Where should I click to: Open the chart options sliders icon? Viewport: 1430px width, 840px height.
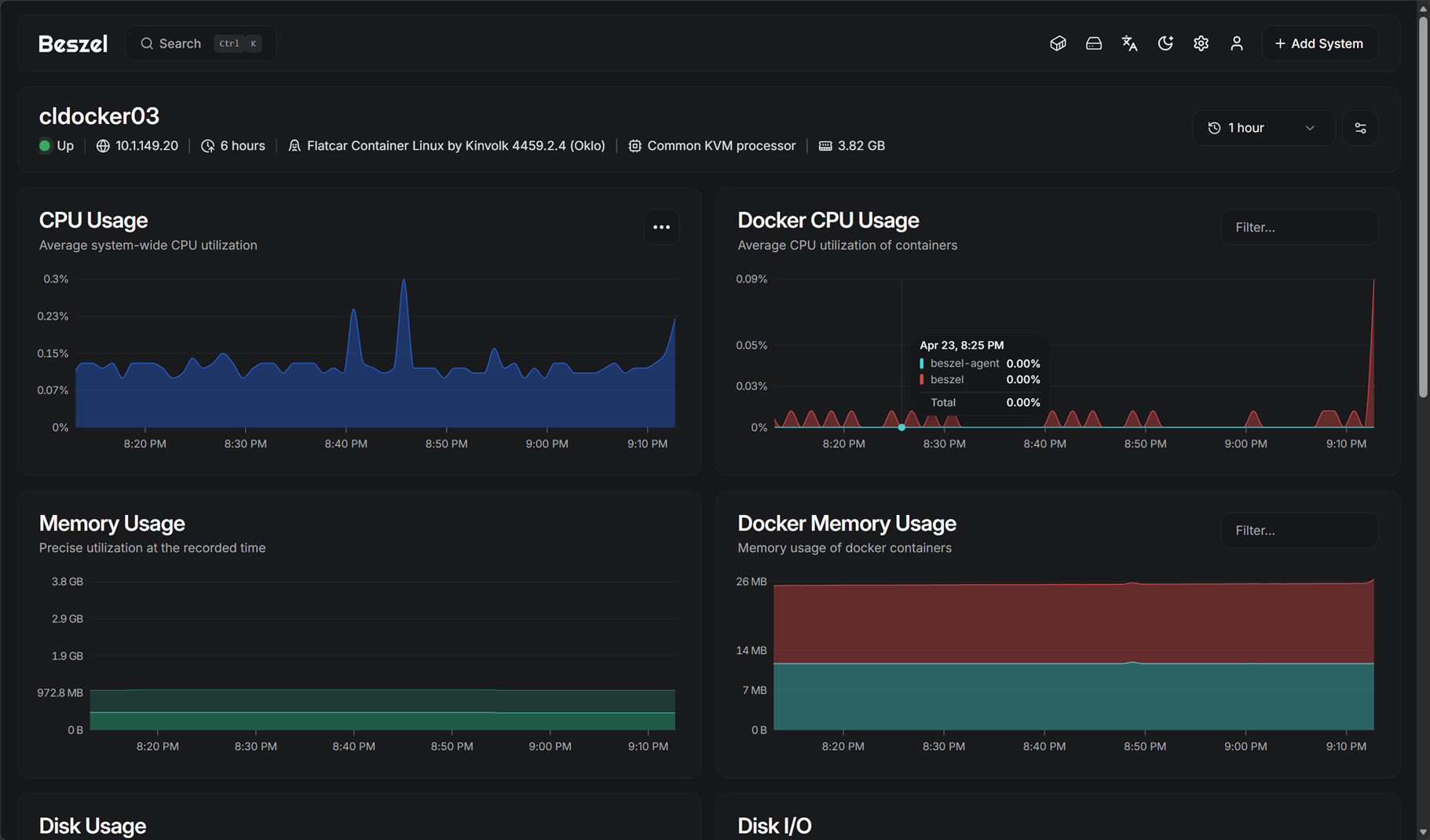[1360, 128]
